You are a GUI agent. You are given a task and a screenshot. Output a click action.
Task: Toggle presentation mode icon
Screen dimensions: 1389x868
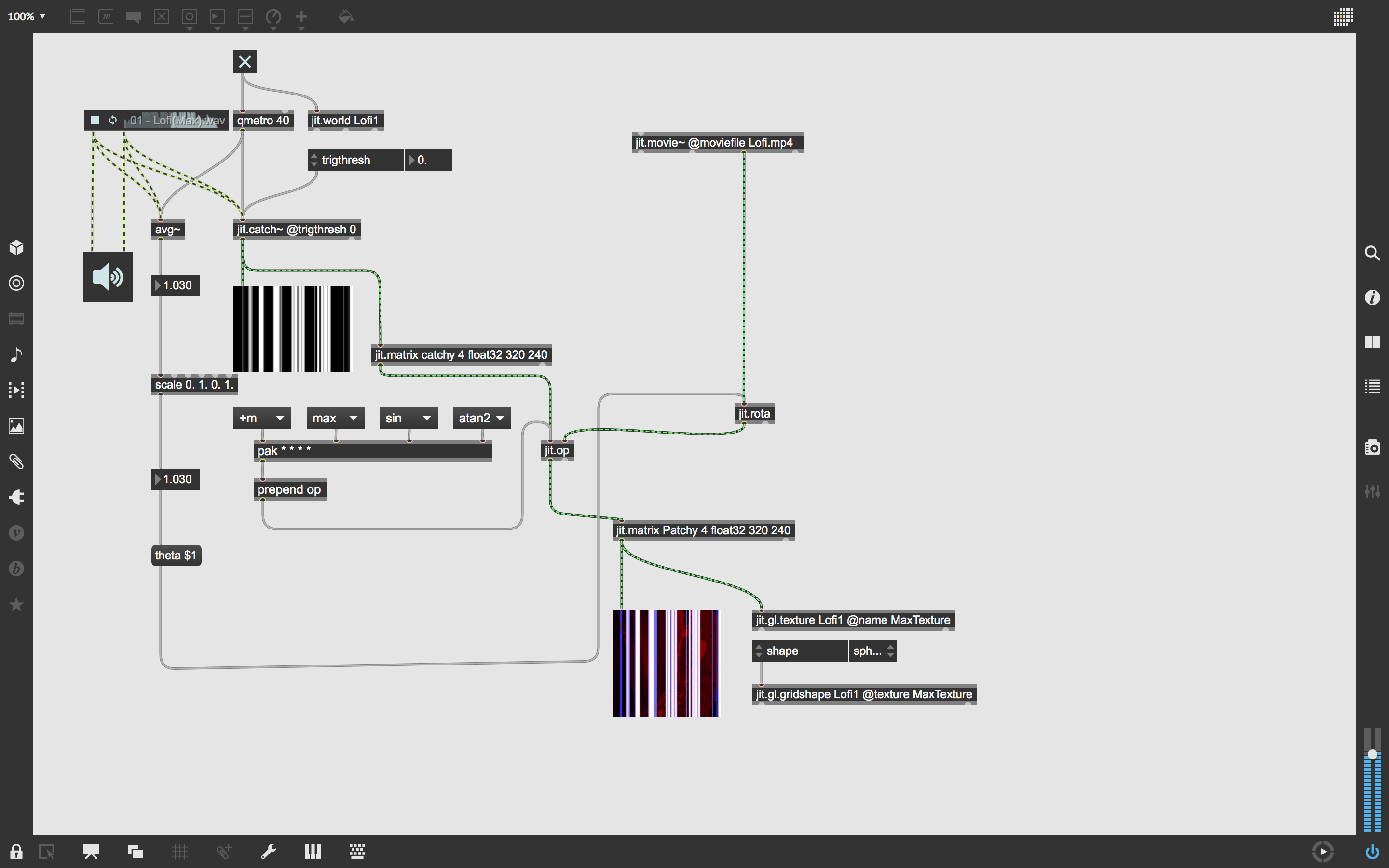point(91,851)
